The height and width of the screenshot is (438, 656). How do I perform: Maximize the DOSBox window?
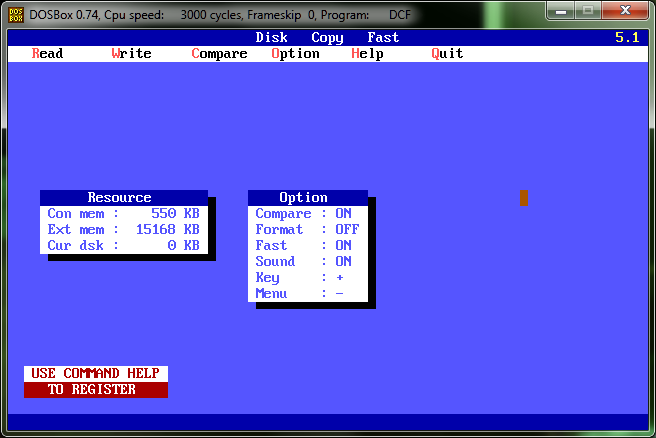point(588,11)
